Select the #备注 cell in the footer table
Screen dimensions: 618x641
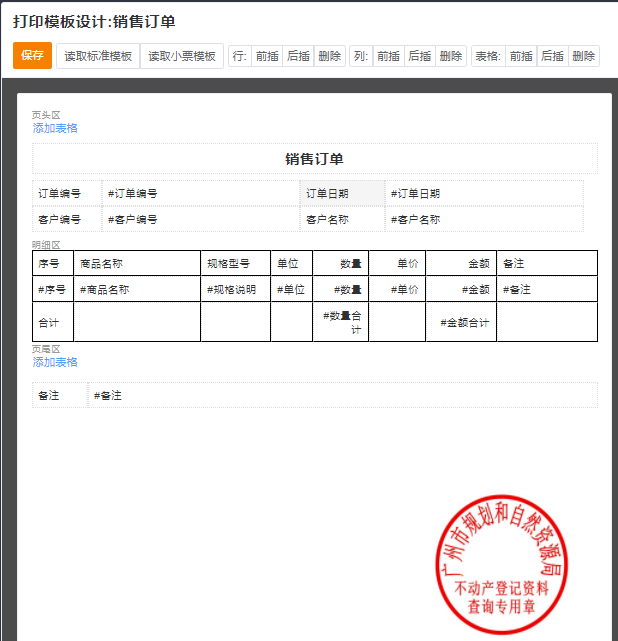342,396
